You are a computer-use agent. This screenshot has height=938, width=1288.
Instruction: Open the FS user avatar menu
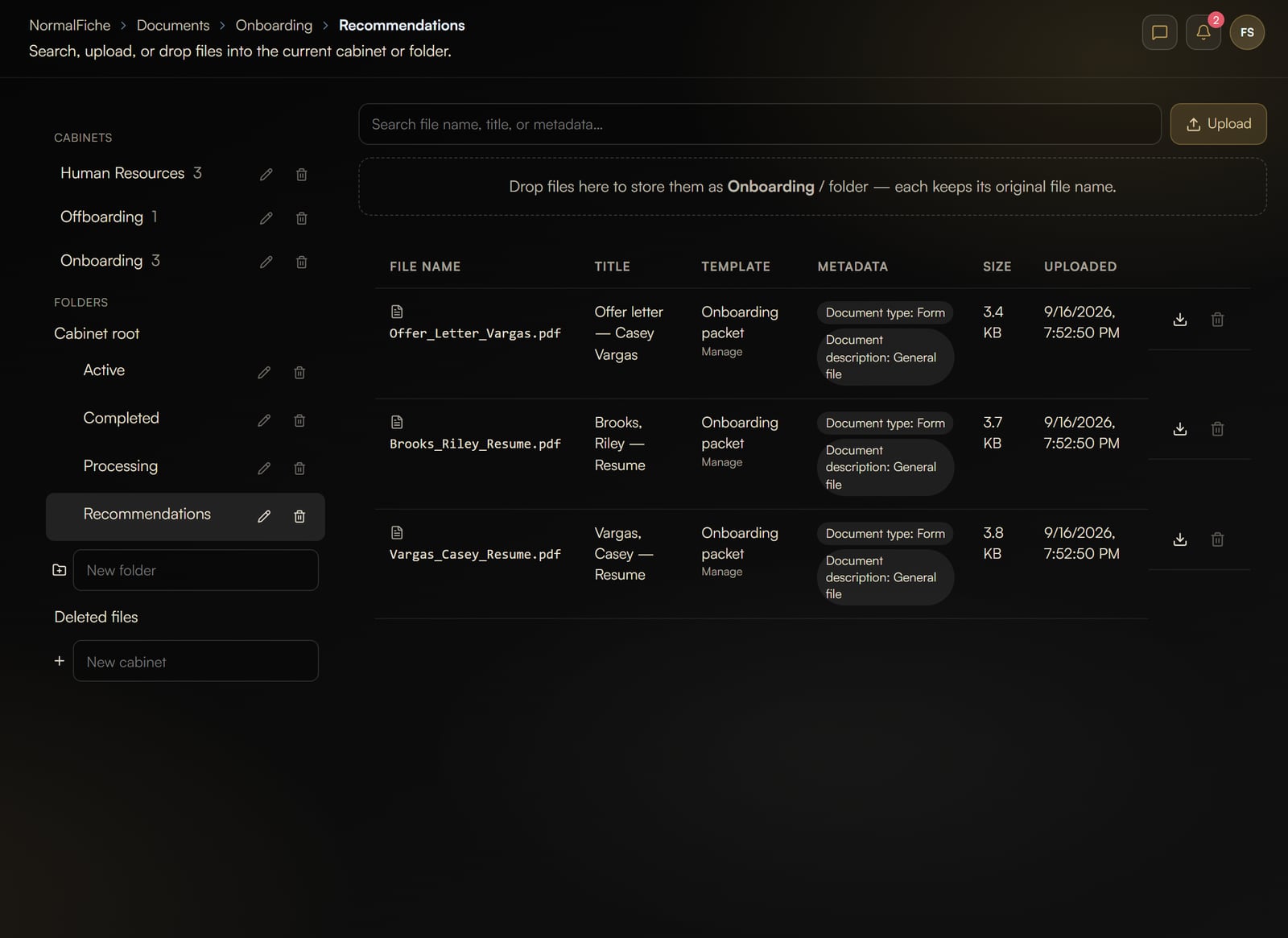1247,32
